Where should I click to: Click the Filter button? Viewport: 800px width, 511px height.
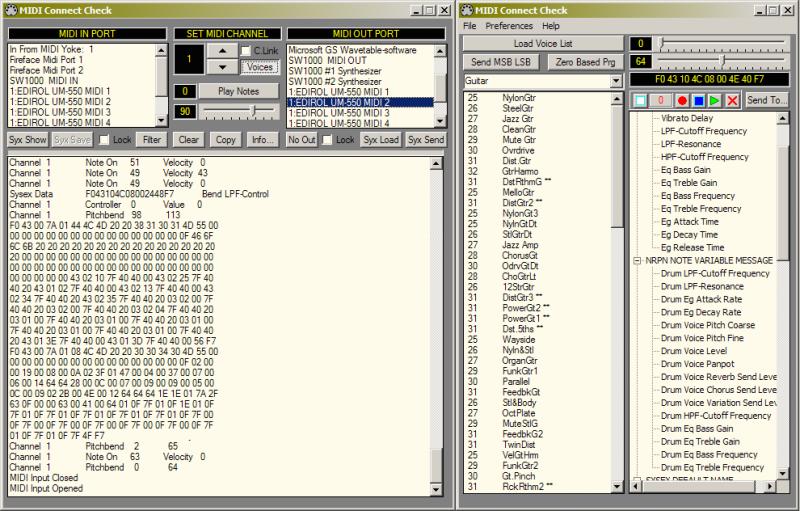point(152,140)
